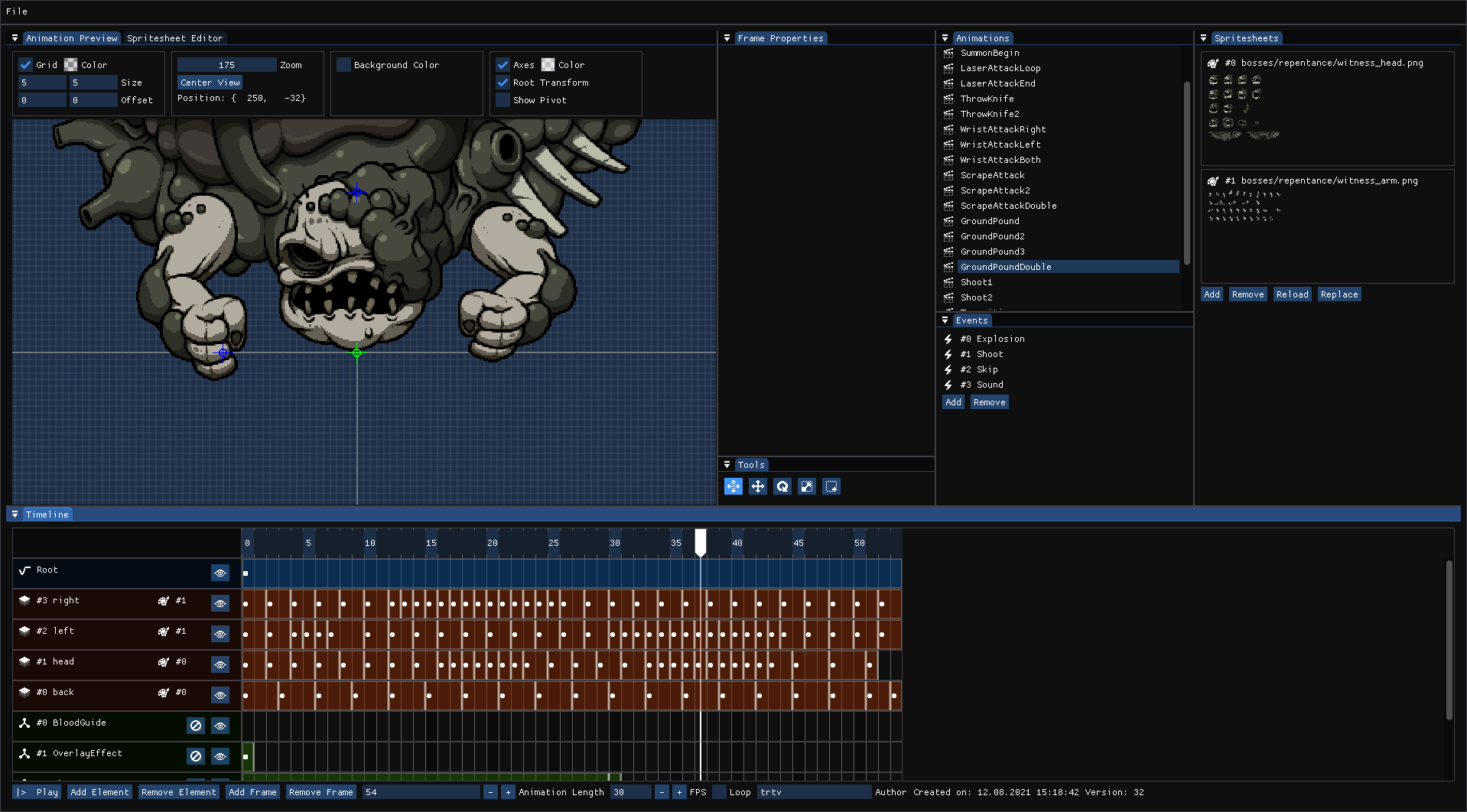This screenshot has width=1467, height=812.
Task: Select the Animation Preview tab
Action: click(x=72, y=38)
